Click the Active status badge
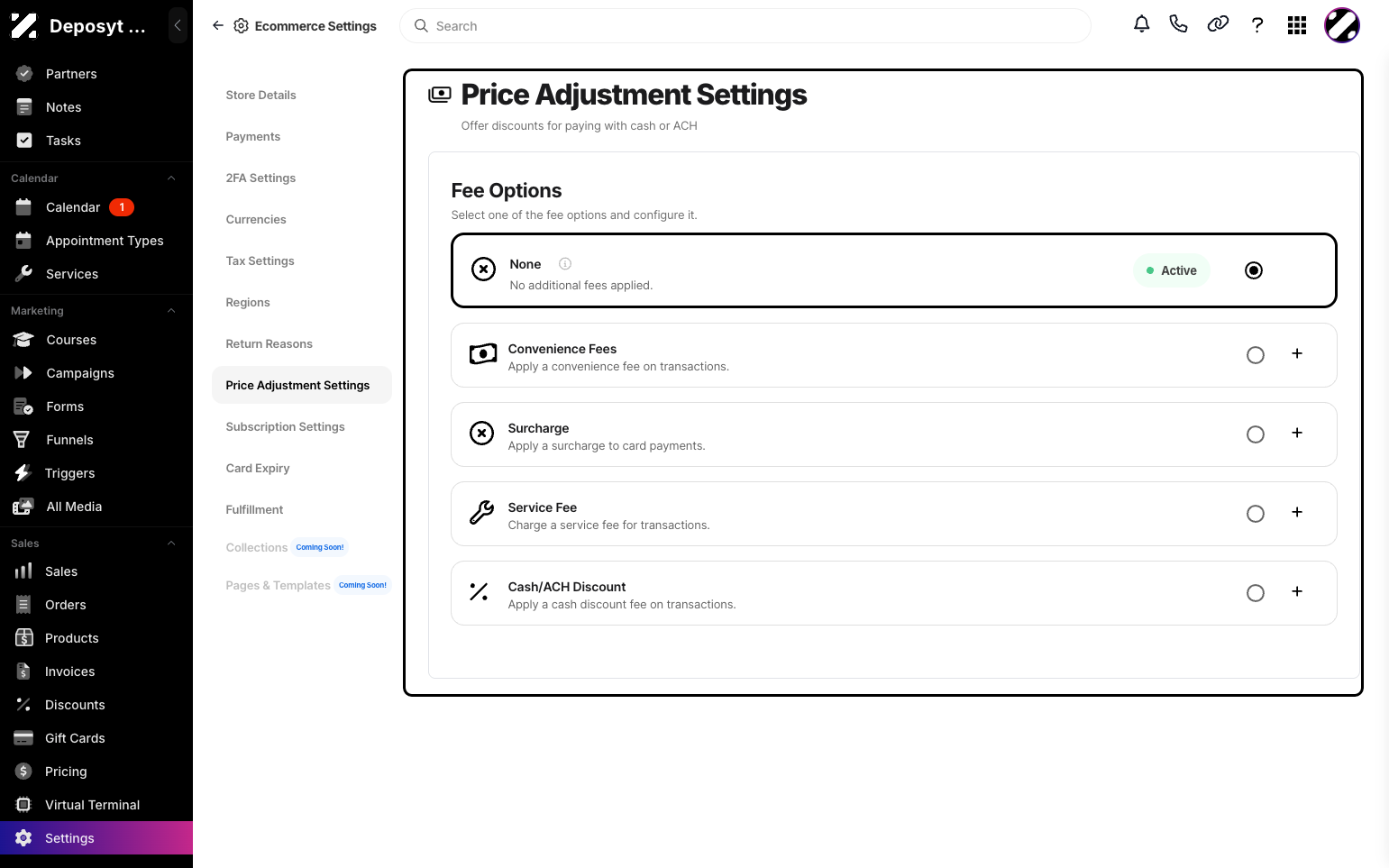Screen dimensions: 1389x868 click(x=1172, y=270)
